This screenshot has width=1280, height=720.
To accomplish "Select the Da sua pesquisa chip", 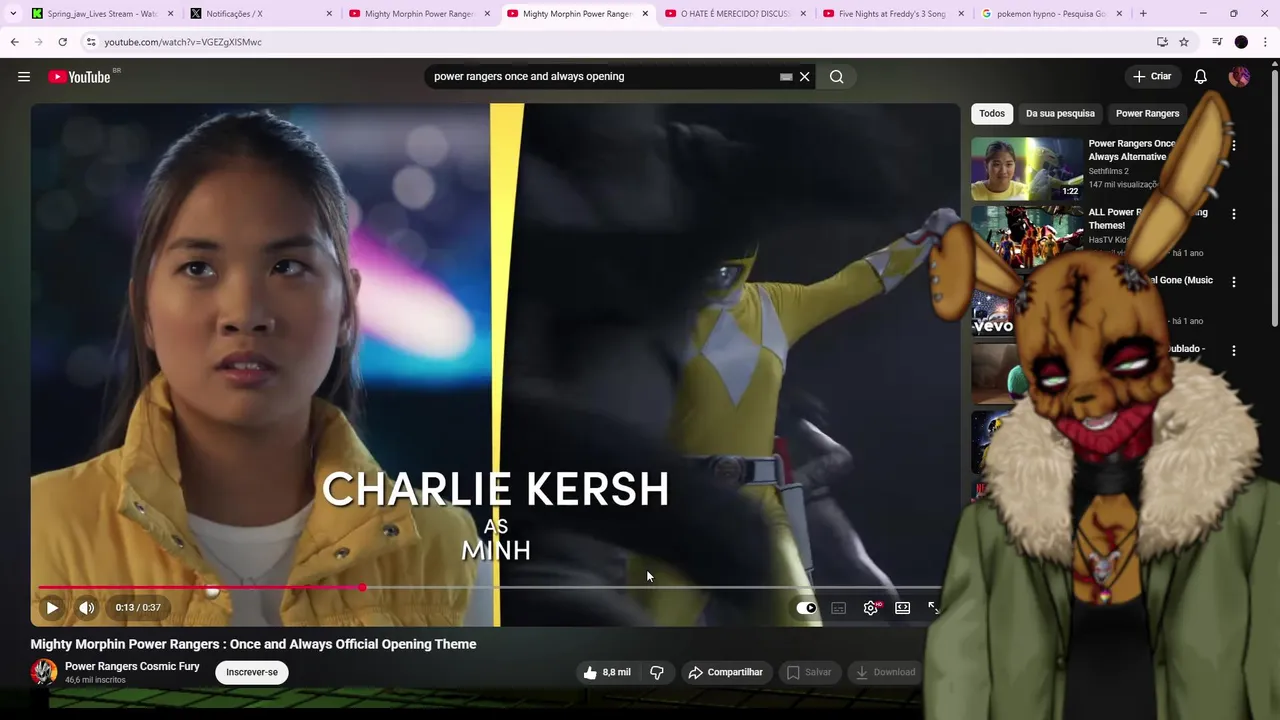I will 1060,113.
